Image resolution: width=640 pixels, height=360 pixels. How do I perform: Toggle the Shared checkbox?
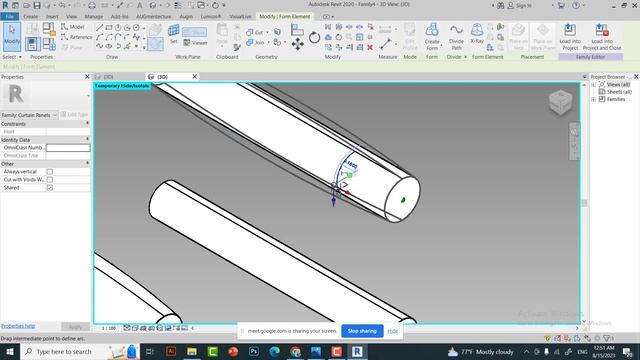pyautogui.click(x=49, y=188)
